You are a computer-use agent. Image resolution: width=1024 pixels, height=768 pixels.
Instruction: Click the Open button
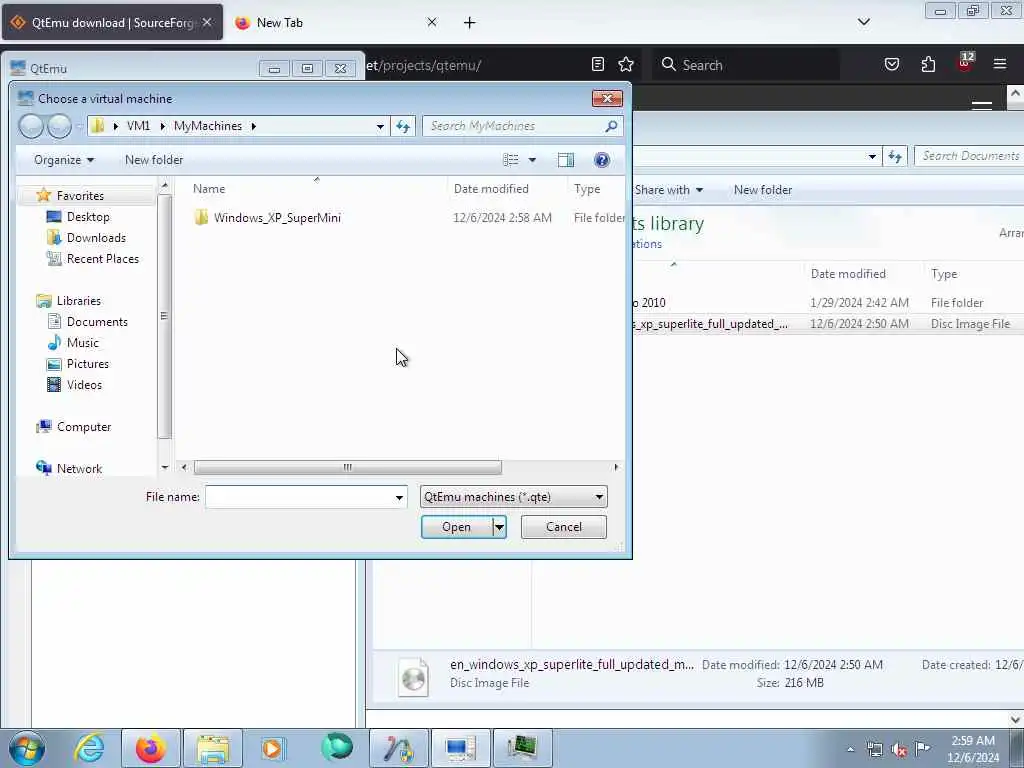click(x=456, y=527)
